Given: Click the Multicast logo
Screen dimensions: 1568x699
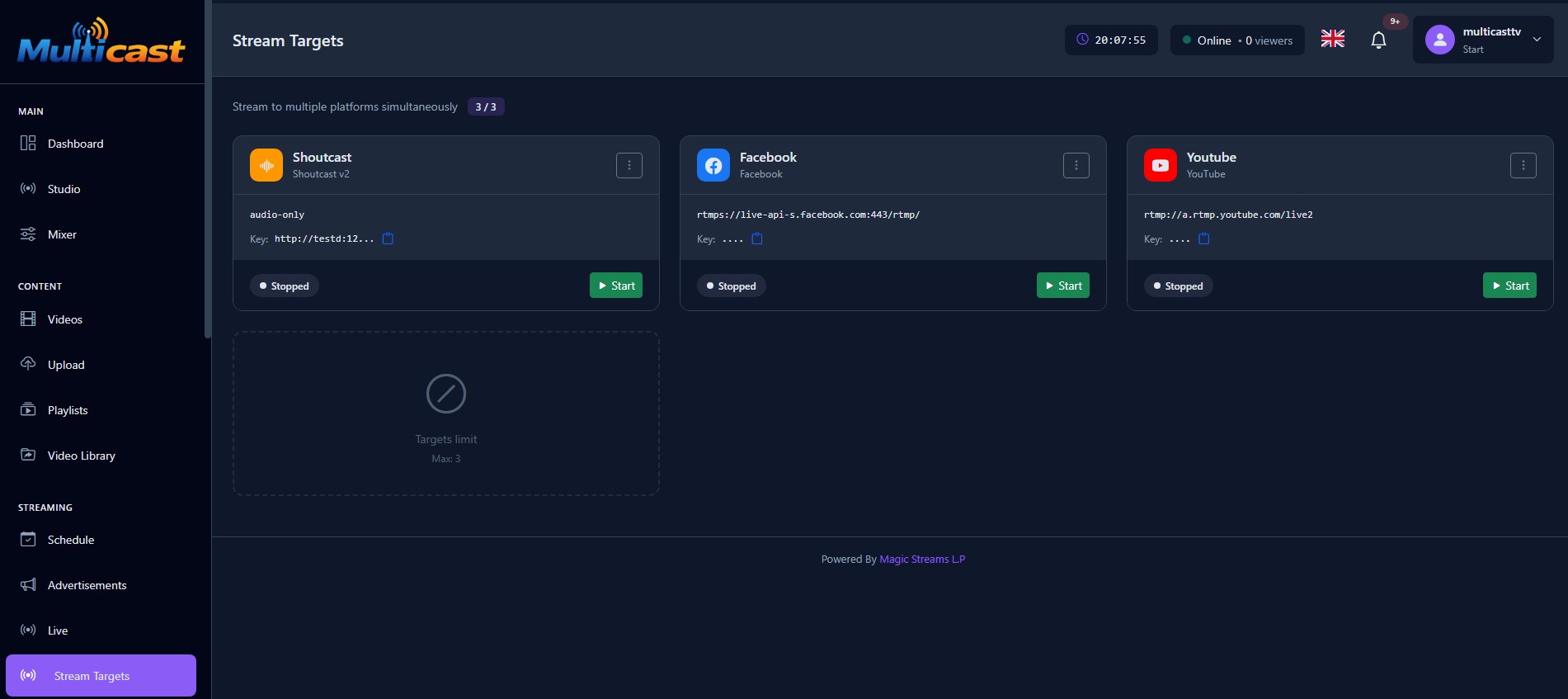Looking at the screenshot, I should point(101,41).
